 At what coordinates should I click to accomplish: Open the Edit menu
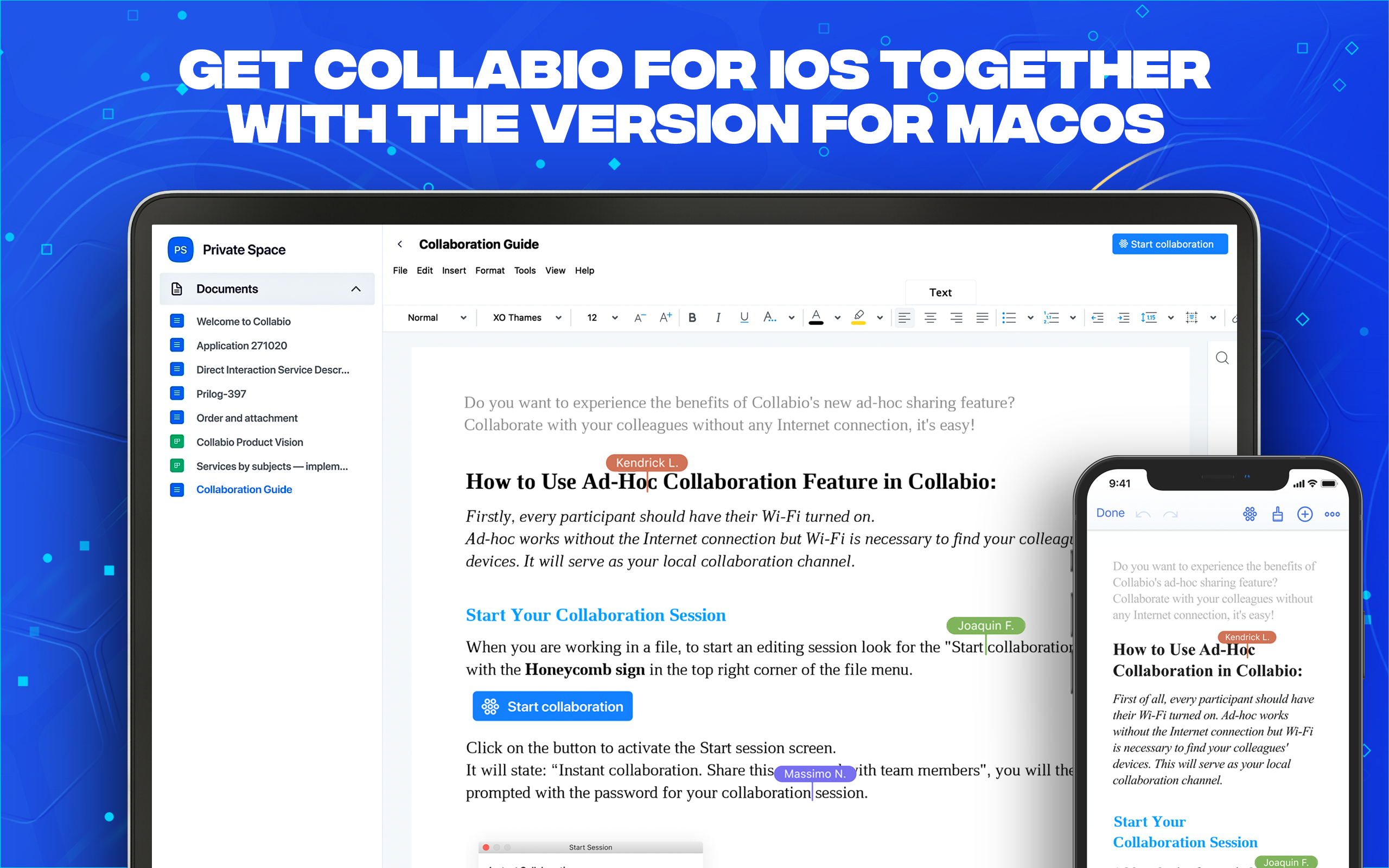point(425,270)
